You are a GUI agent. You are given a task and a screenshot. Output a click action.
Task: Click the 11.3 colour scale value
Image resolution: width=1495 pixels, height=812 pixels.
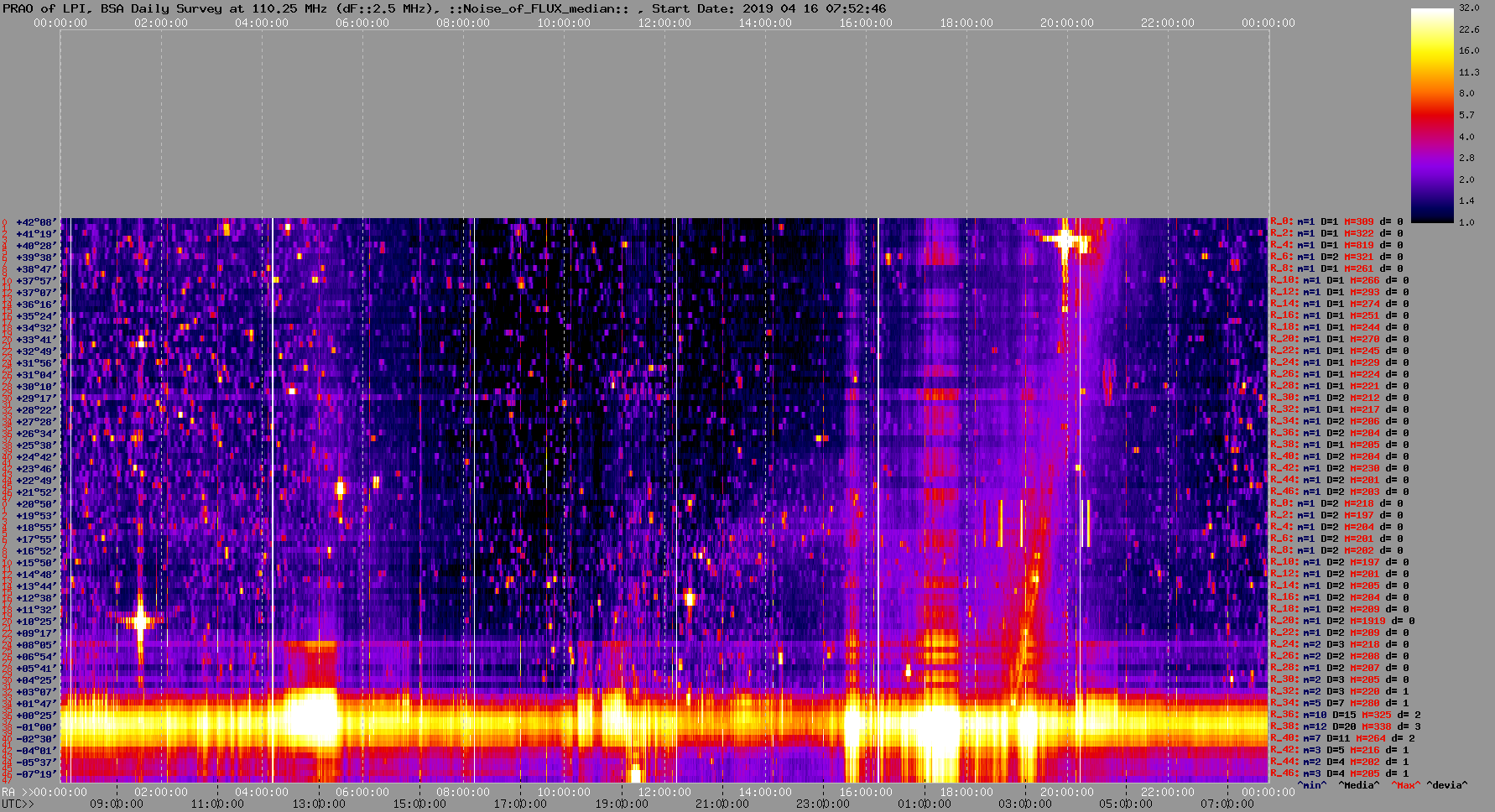point(1469,72)
